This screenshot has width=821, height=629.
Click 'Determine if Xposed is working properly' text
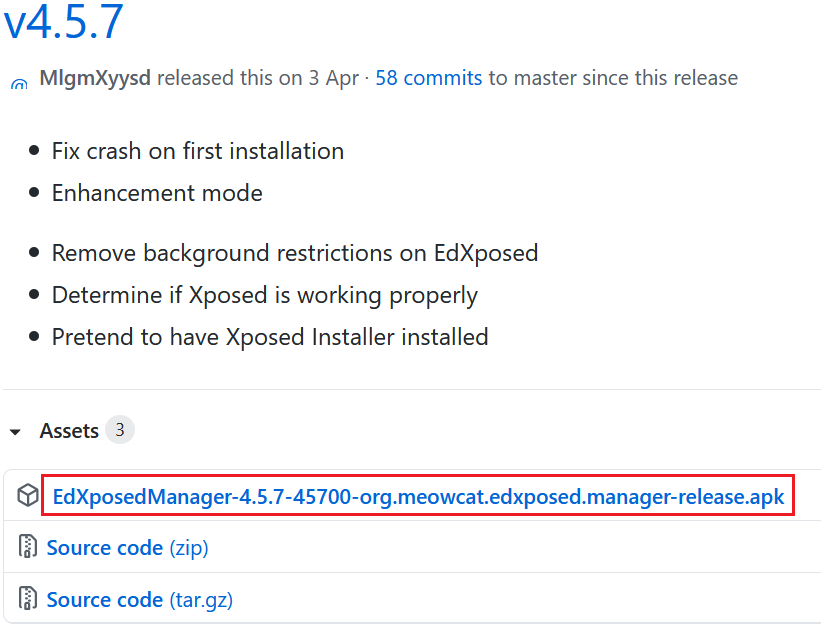click(x=264, y=295)
